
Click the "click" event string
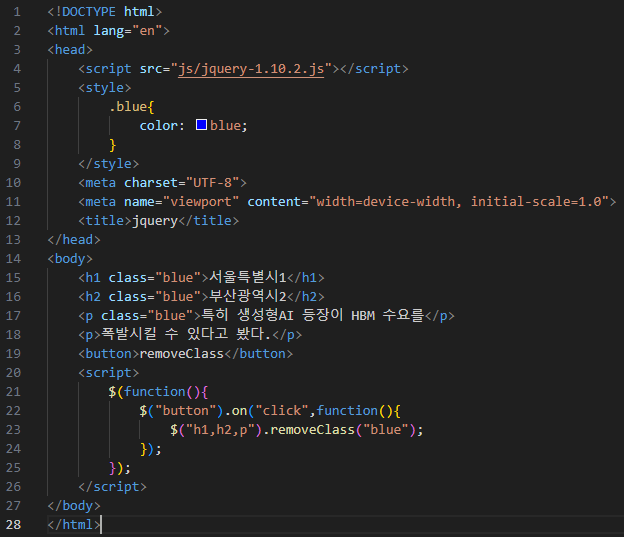tap(282, 411)
